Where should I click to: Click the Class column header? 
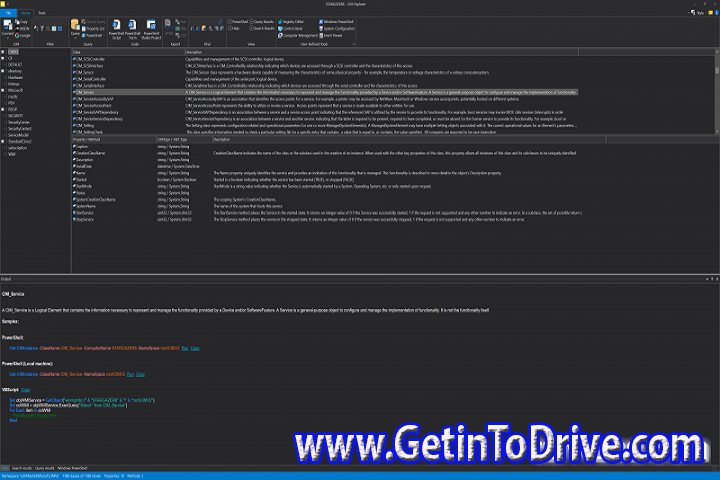(x=128, y=52)
